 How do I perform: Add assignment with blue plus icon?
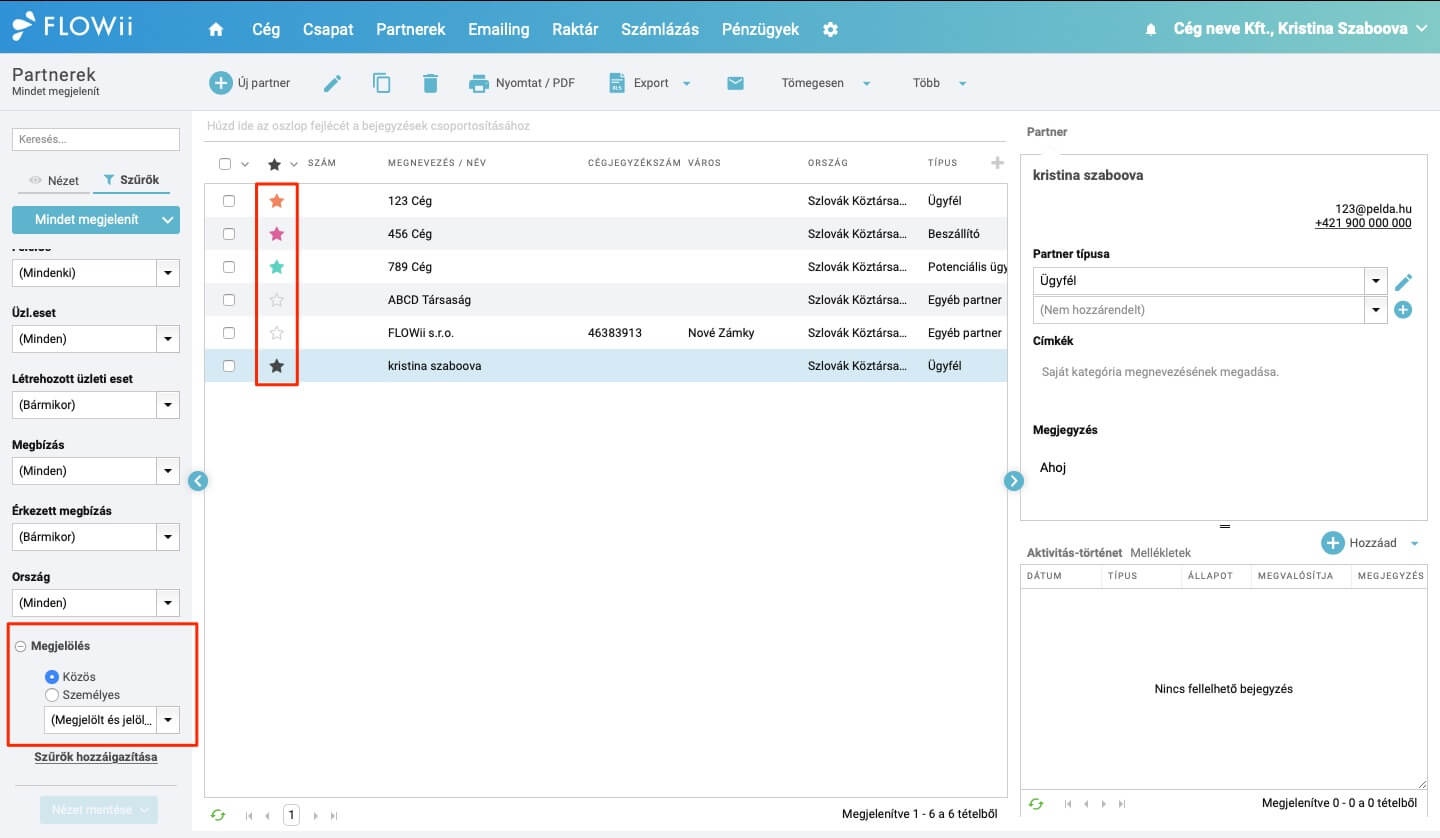coord(1403,310)
